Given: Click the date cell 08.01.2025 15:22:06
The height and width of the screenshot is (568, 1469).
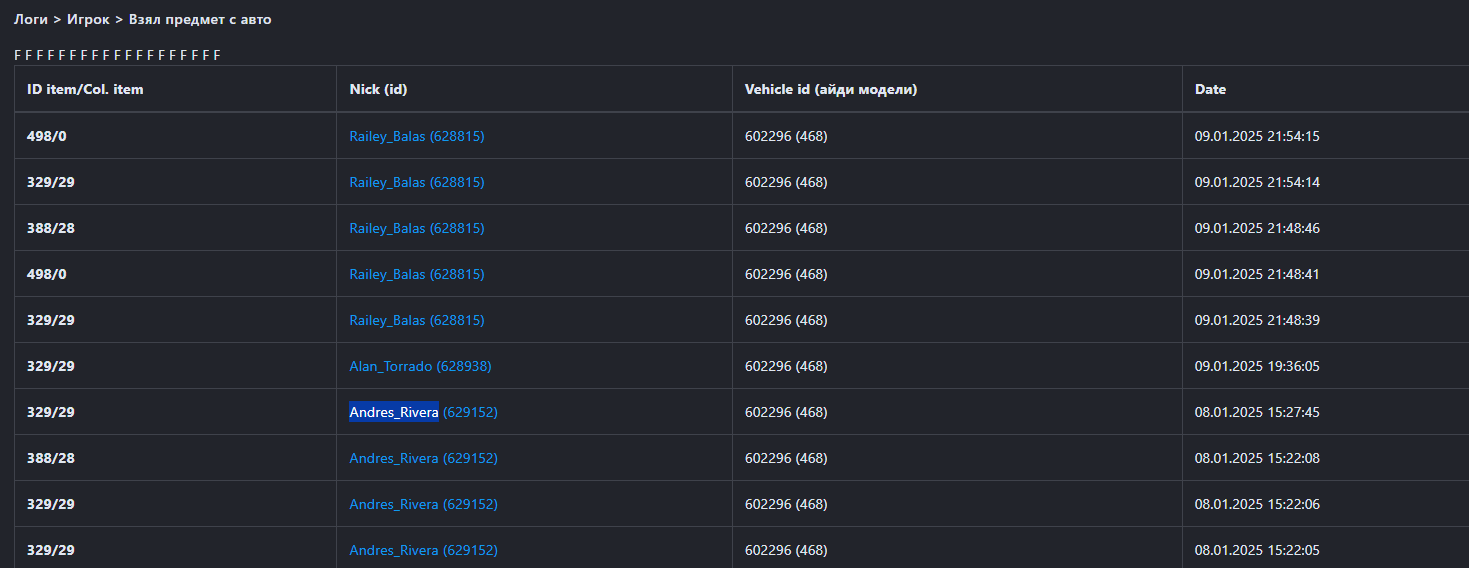Looking at the screenshot, I should [x=1257, y=504].
